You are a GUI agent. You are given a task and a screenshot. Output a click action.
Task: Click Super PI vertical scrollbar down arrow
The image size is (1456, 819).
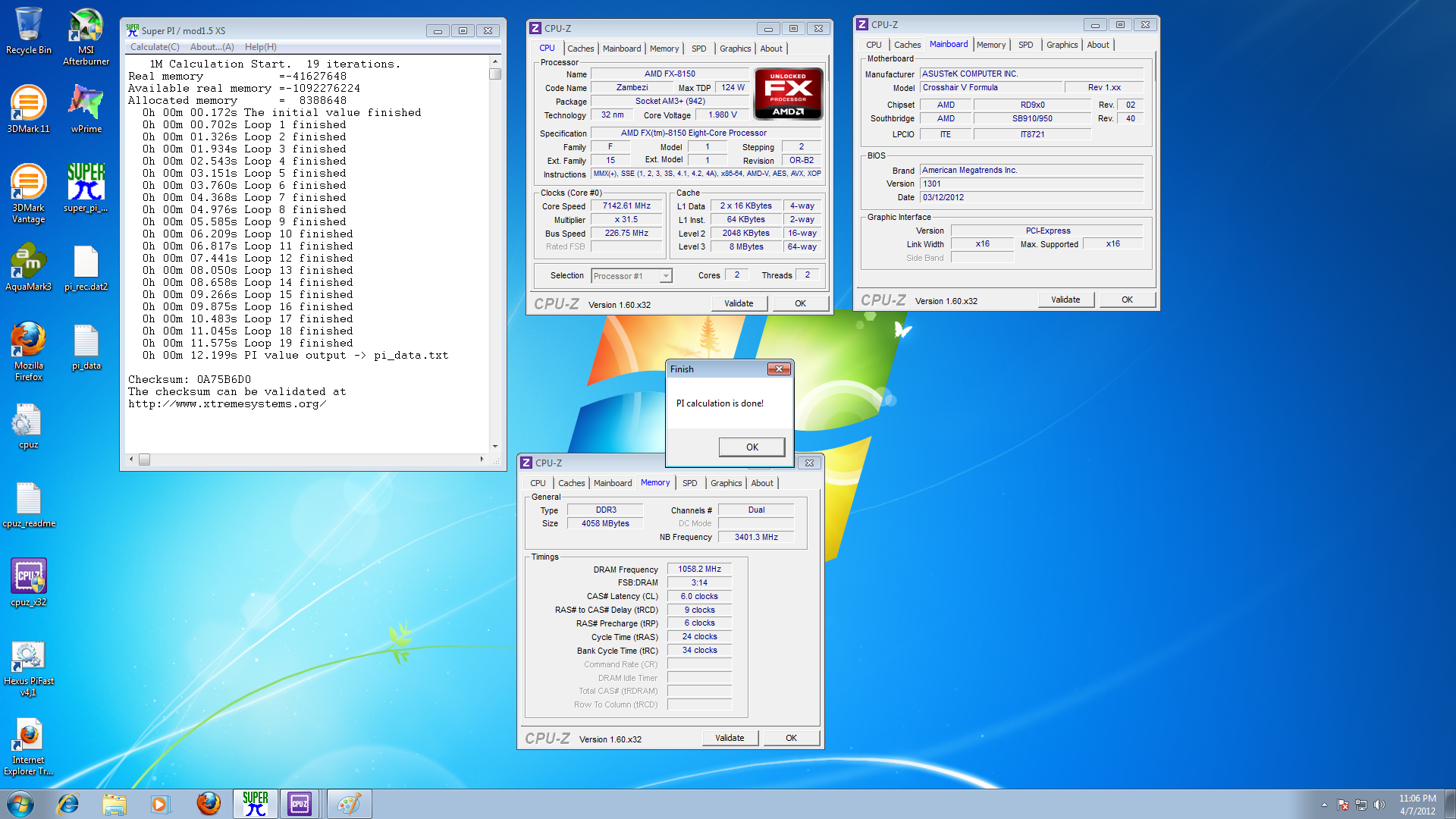point(495,447)
